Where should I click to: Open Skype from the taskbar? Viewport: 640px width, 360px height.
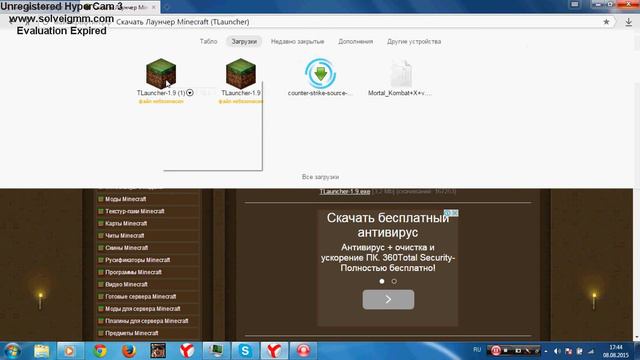245,351
